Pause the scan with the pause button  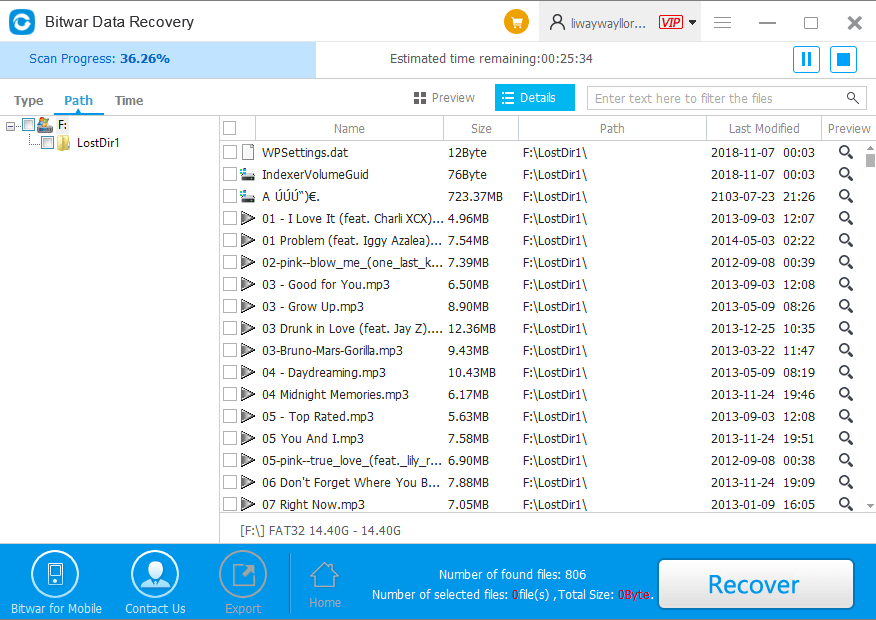pos(806,59)
